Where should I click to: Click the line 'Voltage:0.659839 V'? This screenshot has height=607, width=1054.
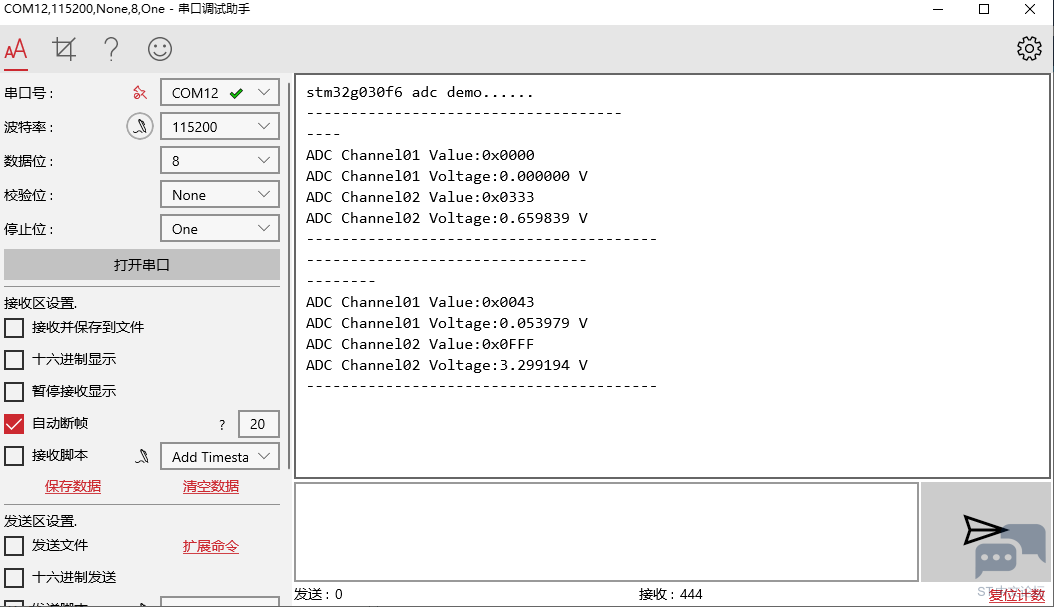pyautogui.click(x=508, y=218)
